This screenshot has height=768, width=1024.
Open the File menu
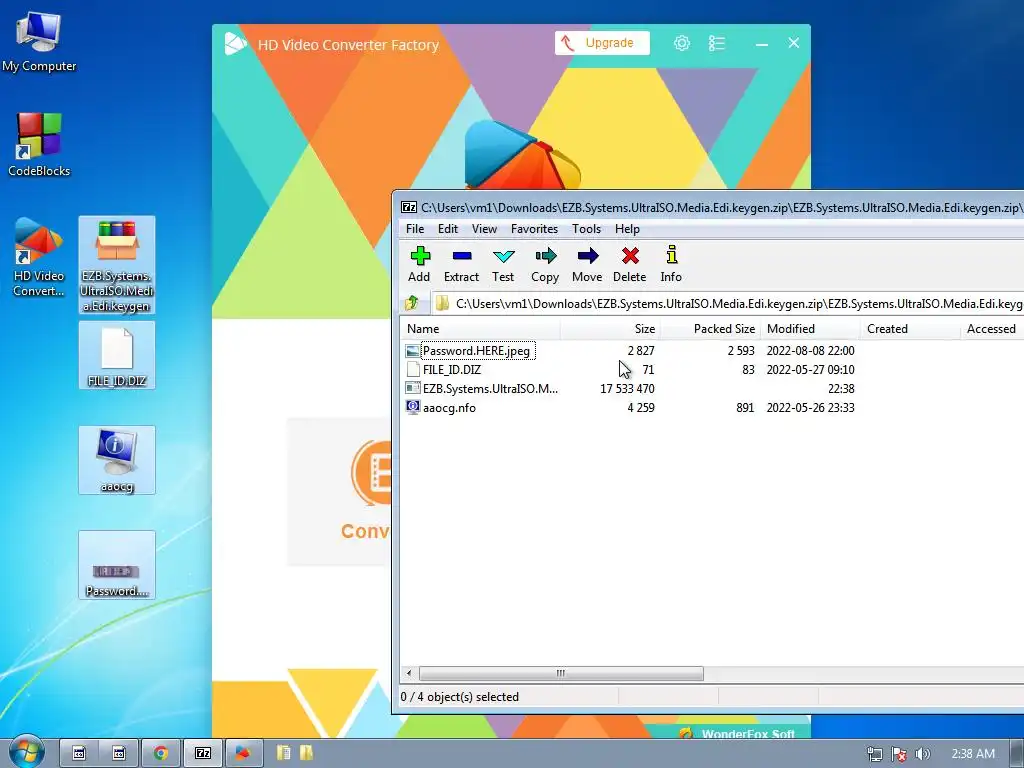pyautogui.click(x=415, y=229)
